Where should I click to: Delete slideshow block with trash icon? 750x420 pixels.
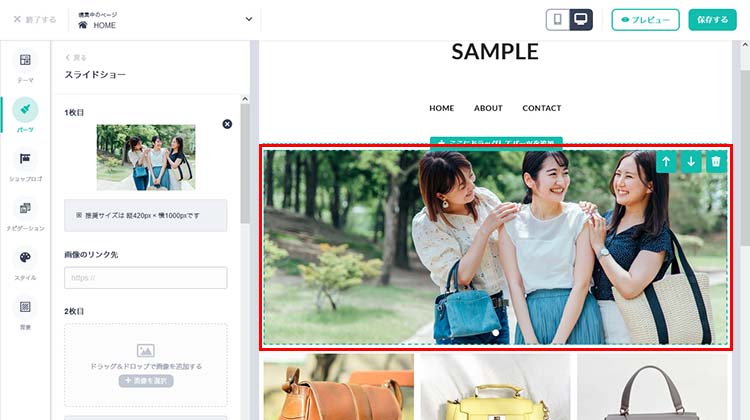716,162
